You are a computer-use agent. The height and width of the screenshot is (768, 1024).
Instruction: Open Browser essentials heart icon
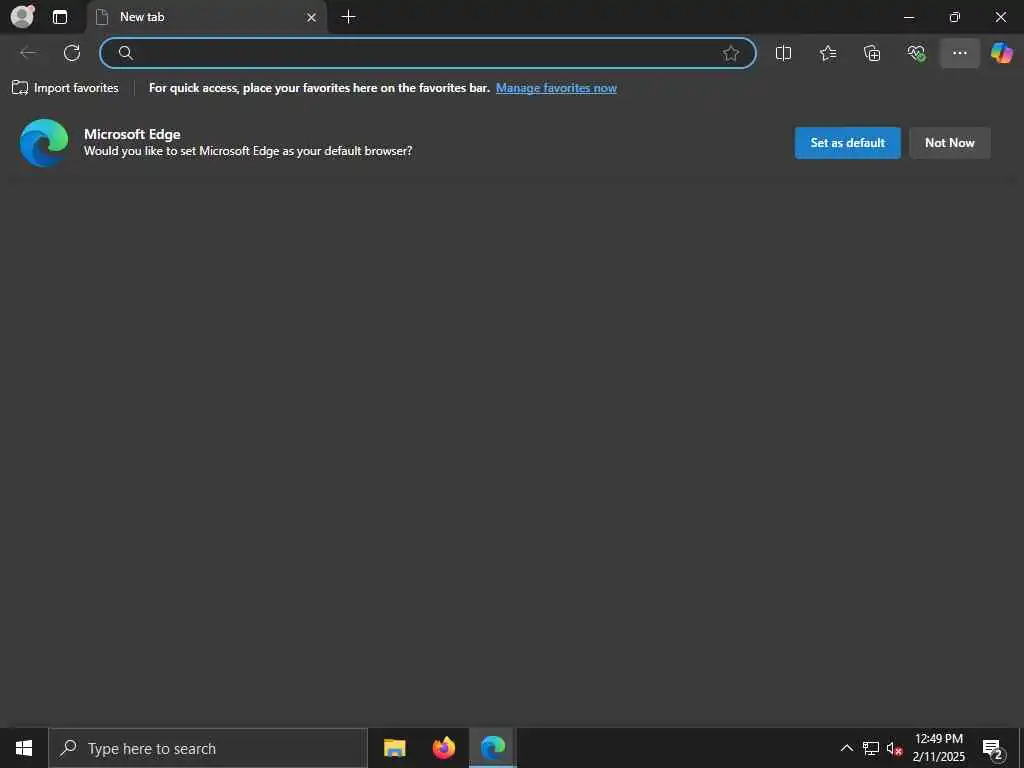click(916, 53)
